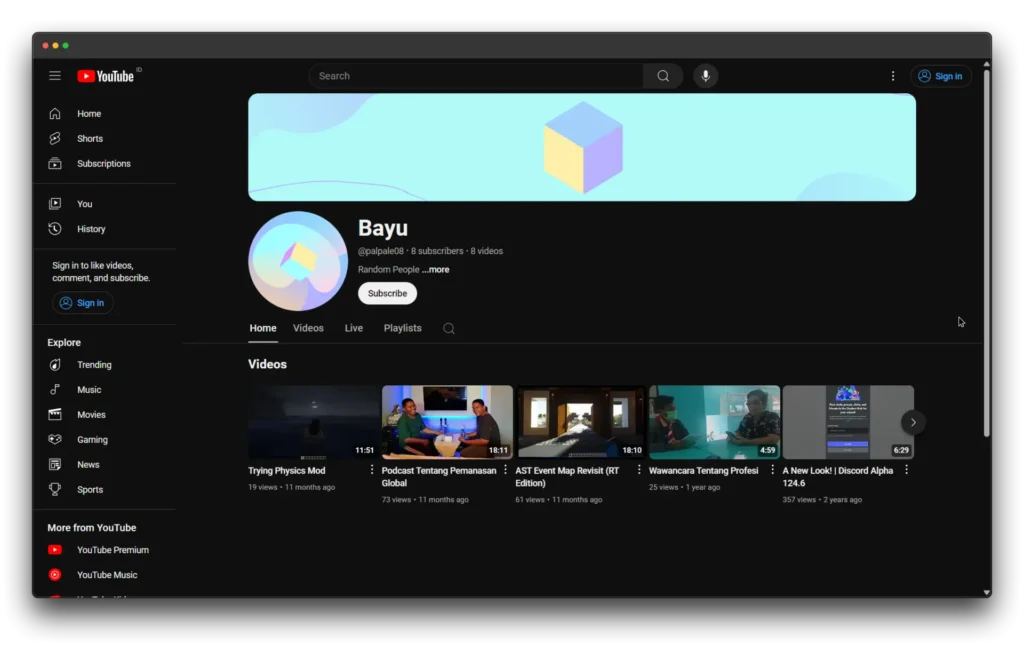
Task: Click Sign in button in the sidebar
Action: tap(82, 303)
